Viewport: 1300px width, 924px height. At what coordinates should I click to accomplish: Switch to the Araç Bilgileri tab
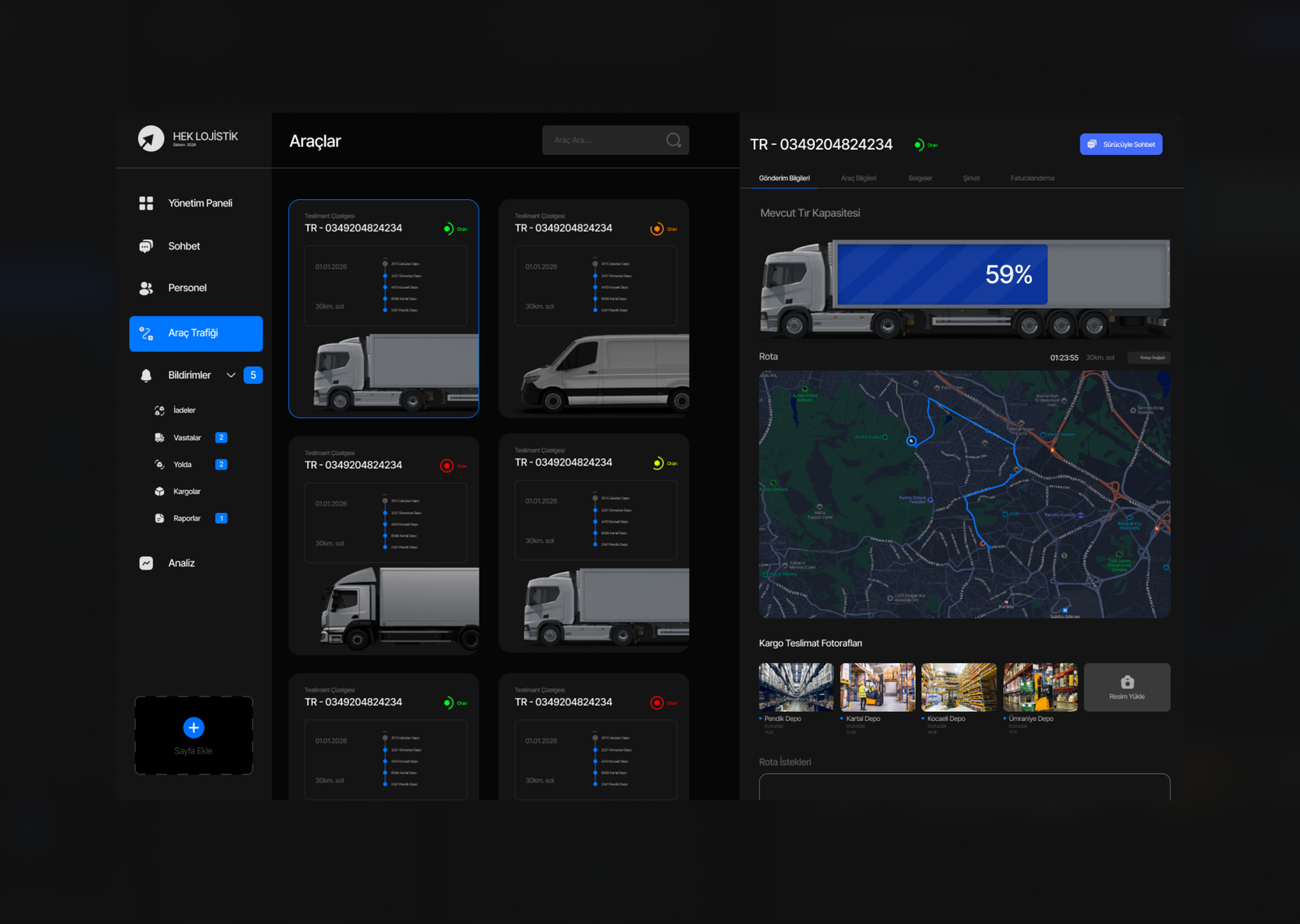tap(858, 178)
